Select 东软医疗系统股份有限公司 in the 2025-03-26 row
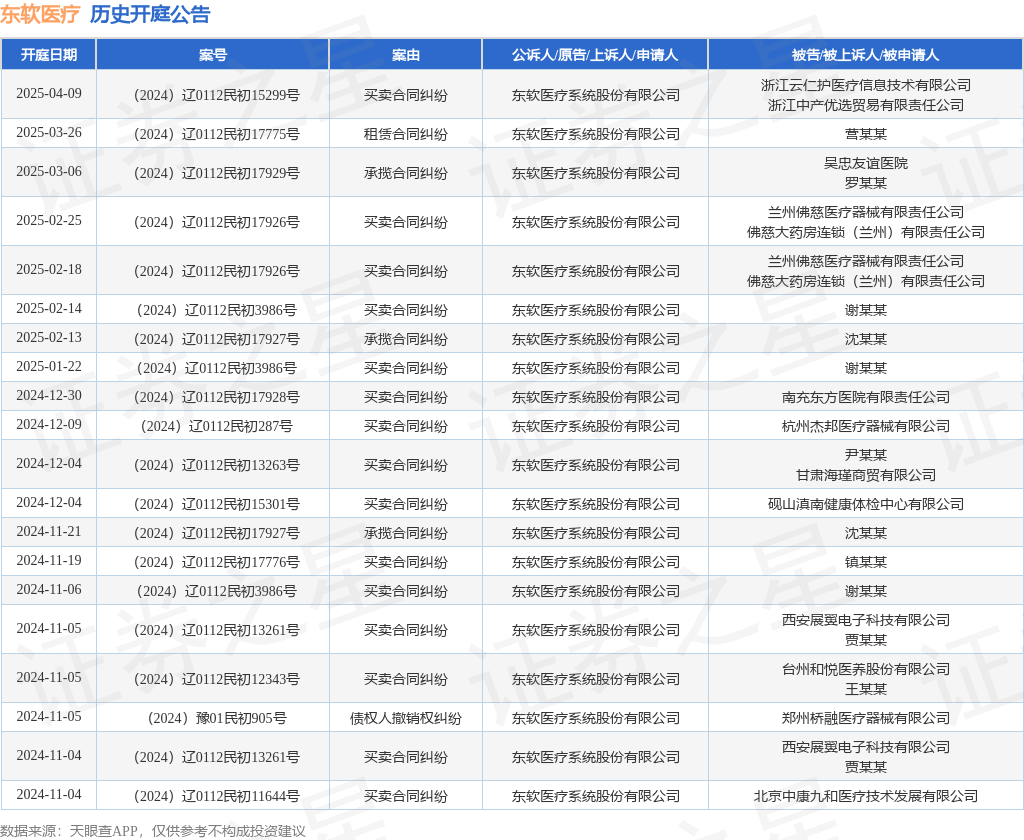The height and width of the screenshot is (840, 1024). 596,135
